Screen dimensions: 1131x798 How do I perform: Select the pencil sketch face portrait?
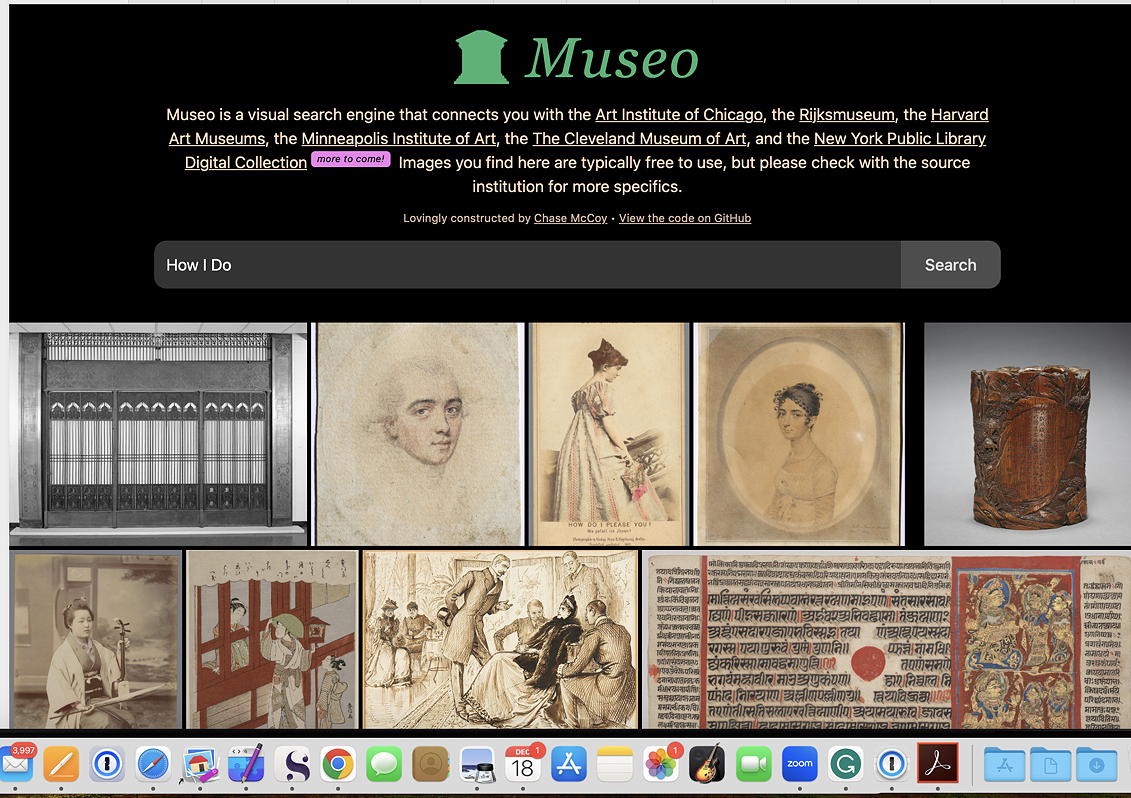point(421,434)
